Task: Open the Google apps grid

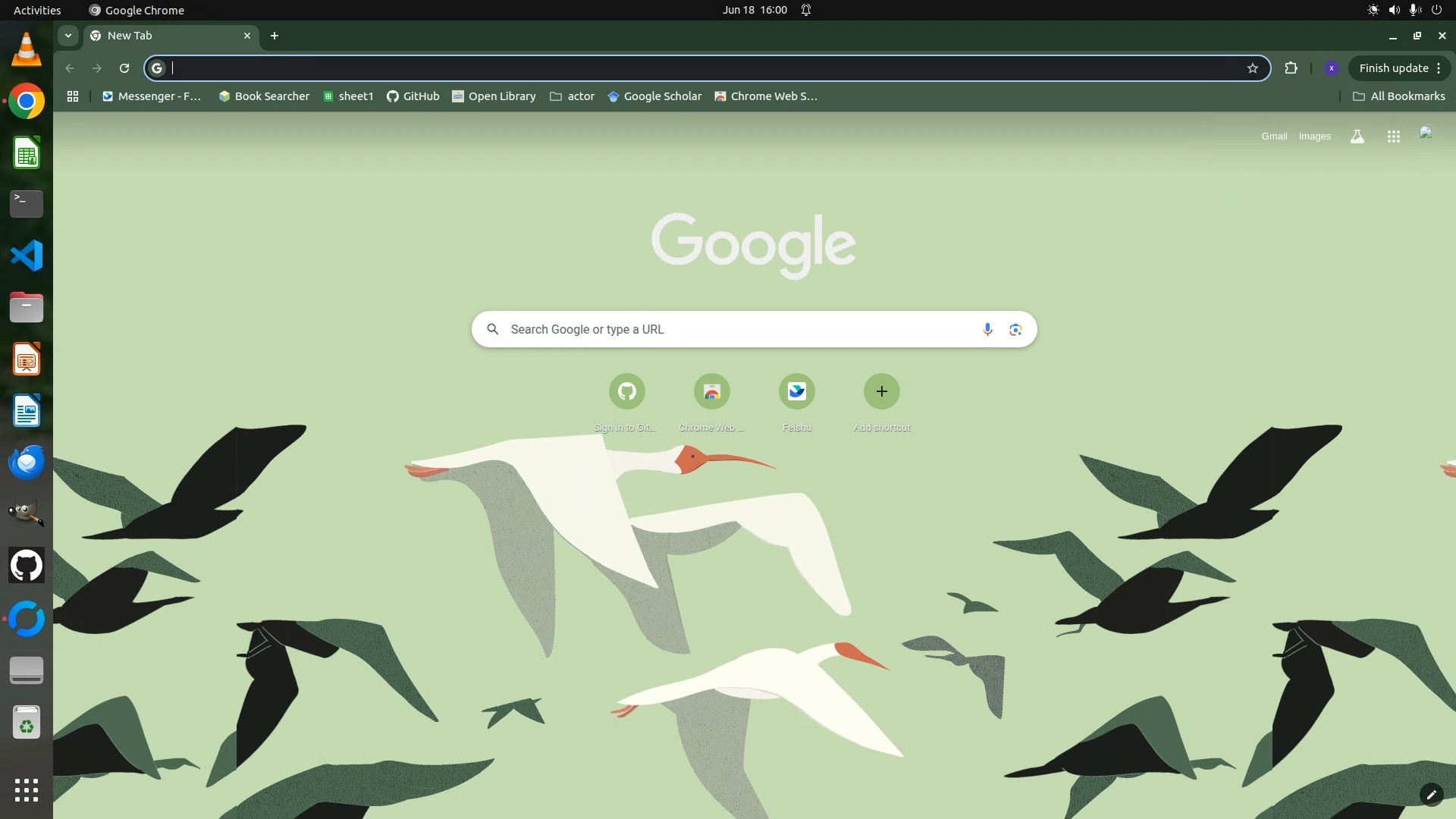Action: point(1393,136)
